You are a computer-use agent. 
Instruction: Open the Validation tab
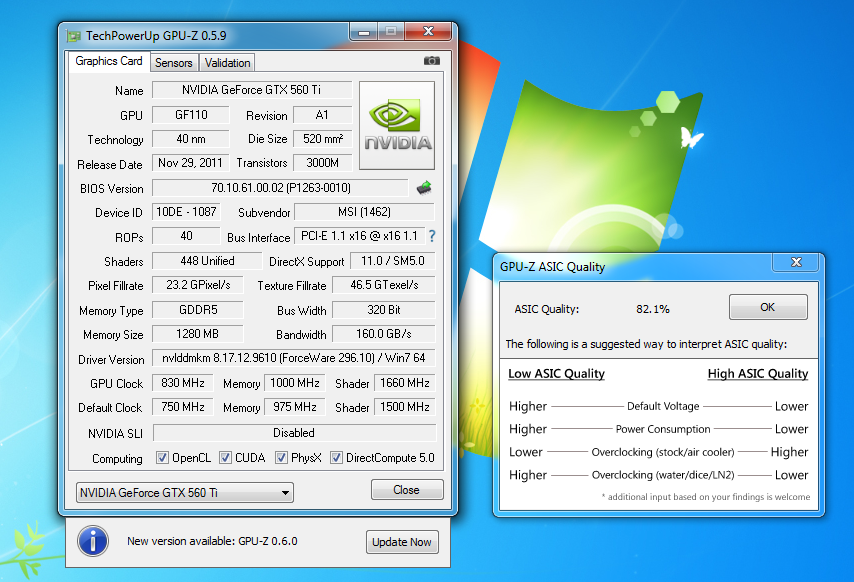227,63
